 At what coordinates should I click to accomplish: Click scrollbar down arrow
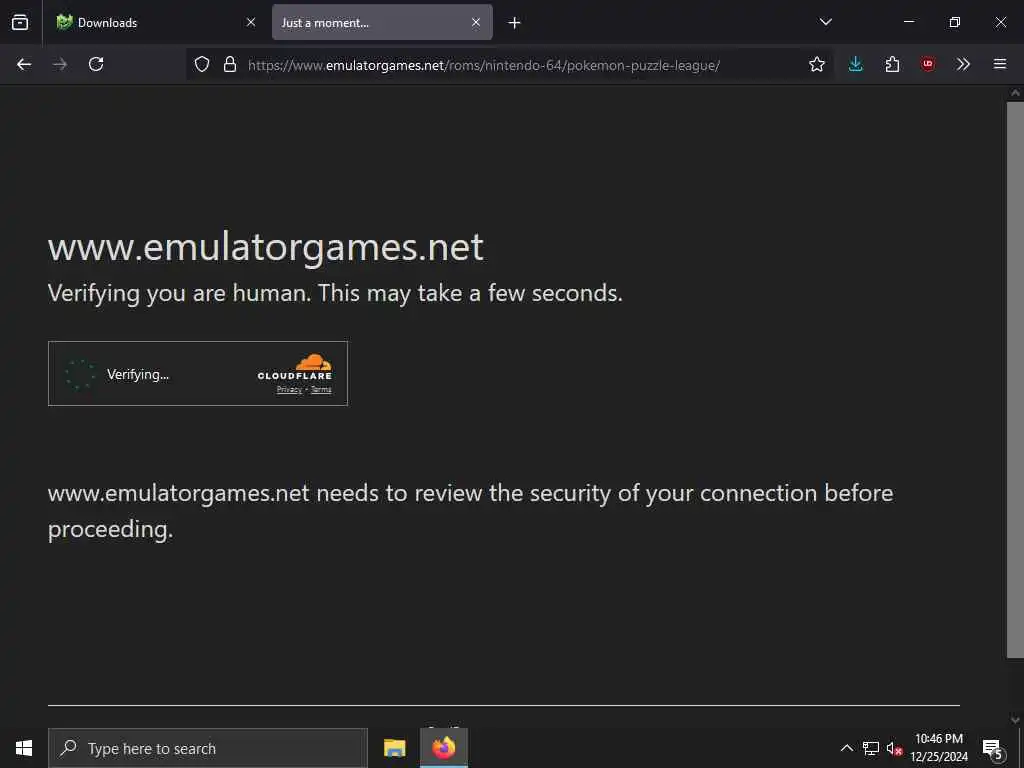tap(1015, 720)
